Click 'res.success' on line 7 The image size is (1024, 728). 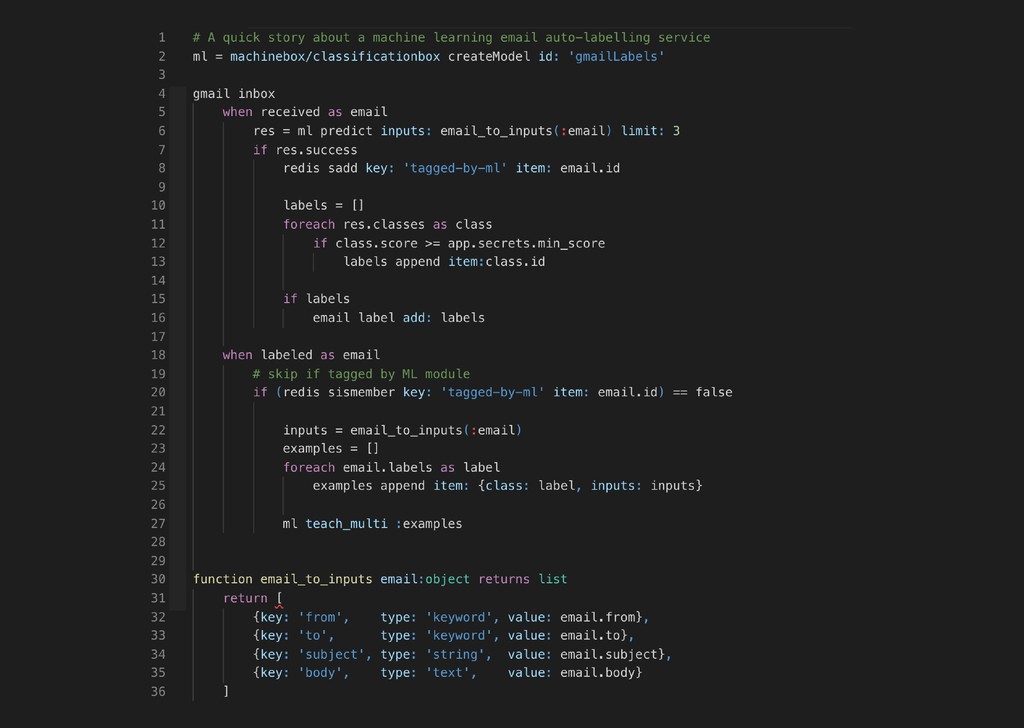click(316, 150)
